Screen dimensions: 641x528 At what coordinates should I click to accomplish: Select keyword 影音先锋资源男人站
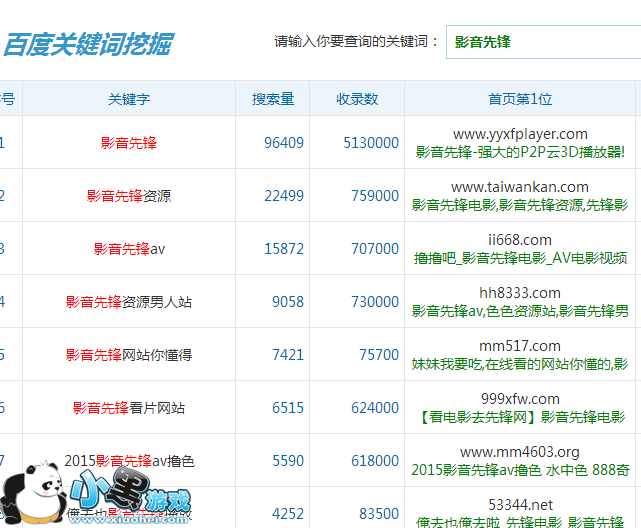point(129,302)
